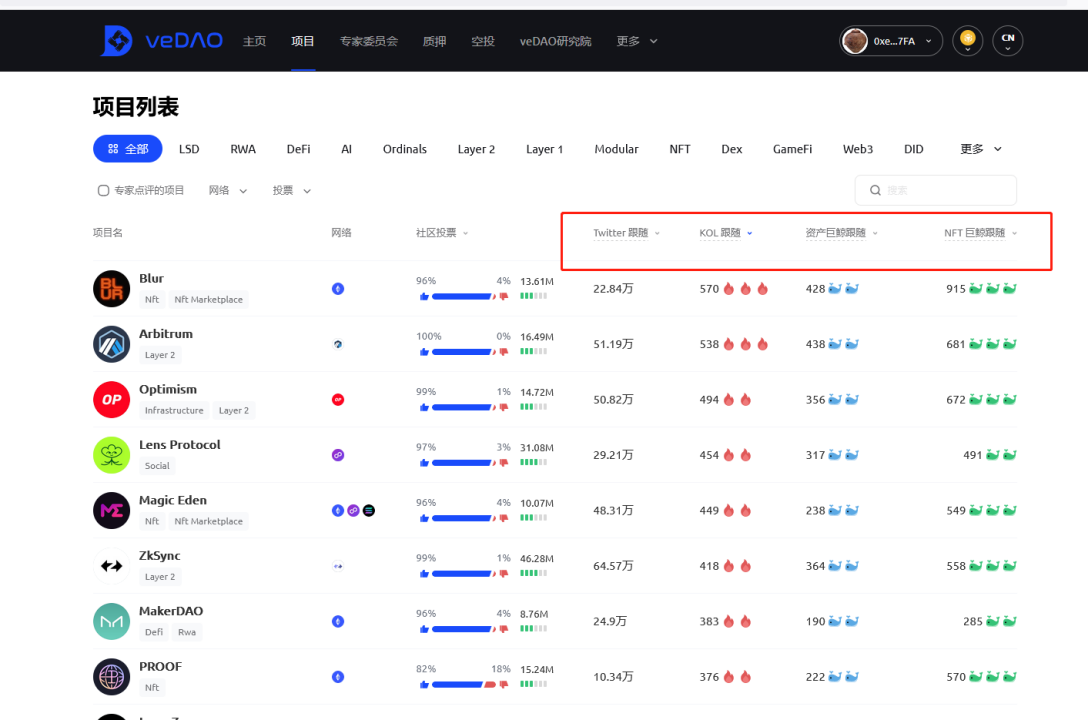Image resolution: width=1088 pixels, height=720 pixels.
Task: Sort by NFT 巨鲸跟随 column
Action: (x=980, y=233)
